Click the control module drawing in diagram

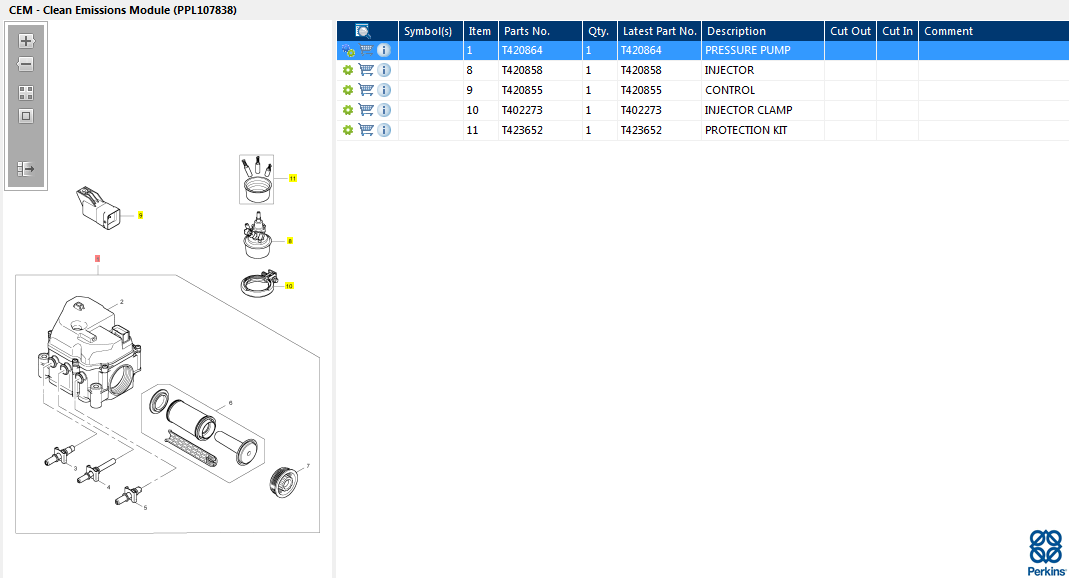[x=99, y=208]
